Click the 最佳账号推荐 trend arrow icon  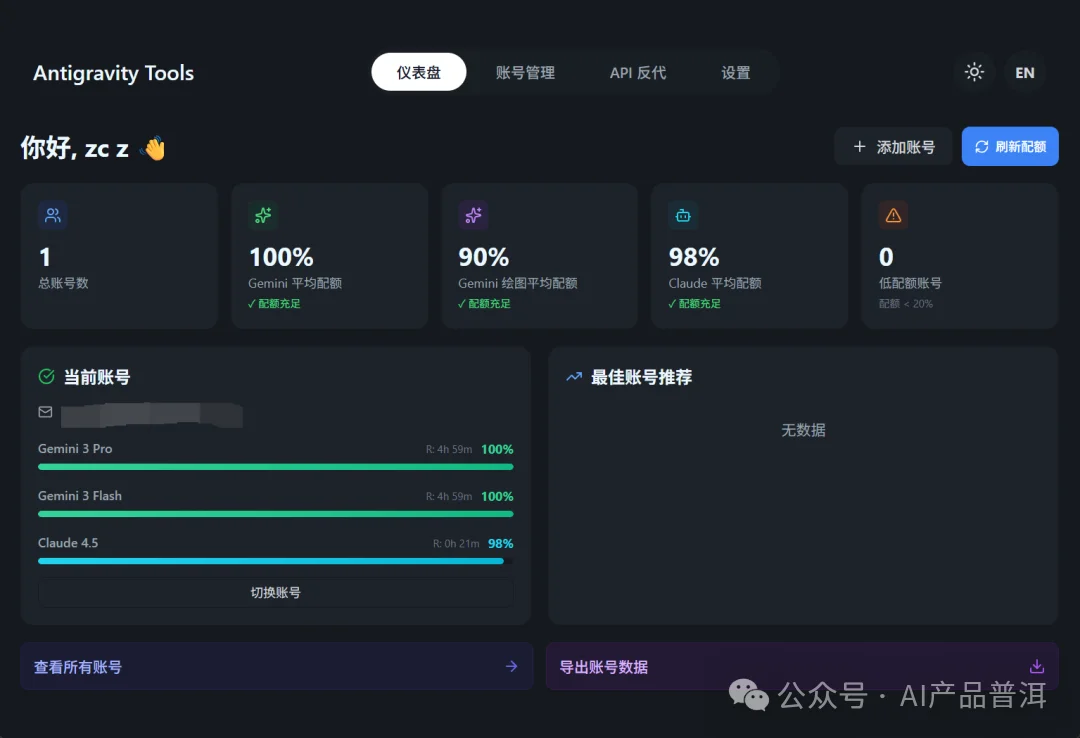pos(573,377)
